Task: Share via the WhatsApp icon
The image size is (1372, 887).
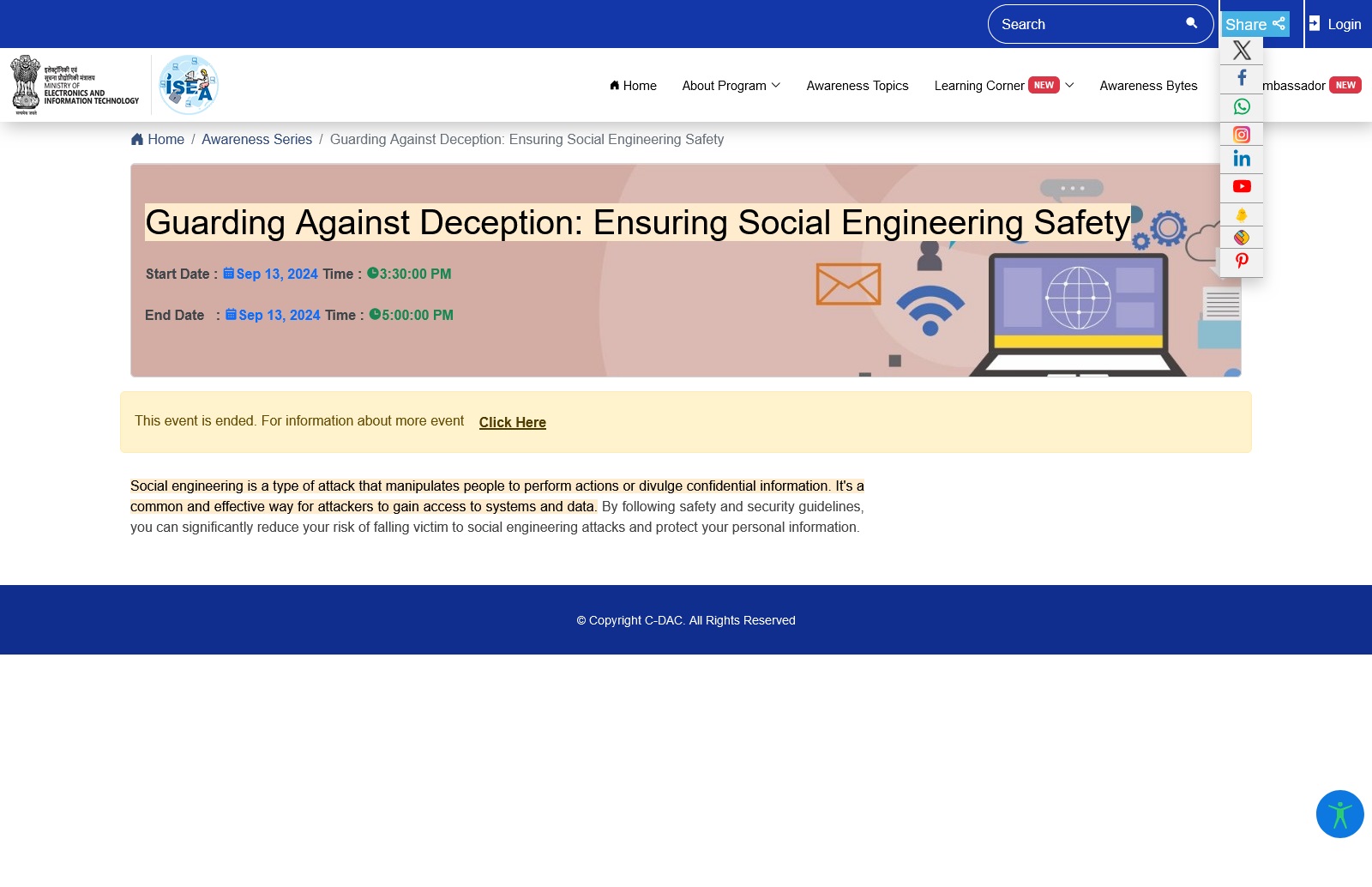Action: tap(1241, 106)
